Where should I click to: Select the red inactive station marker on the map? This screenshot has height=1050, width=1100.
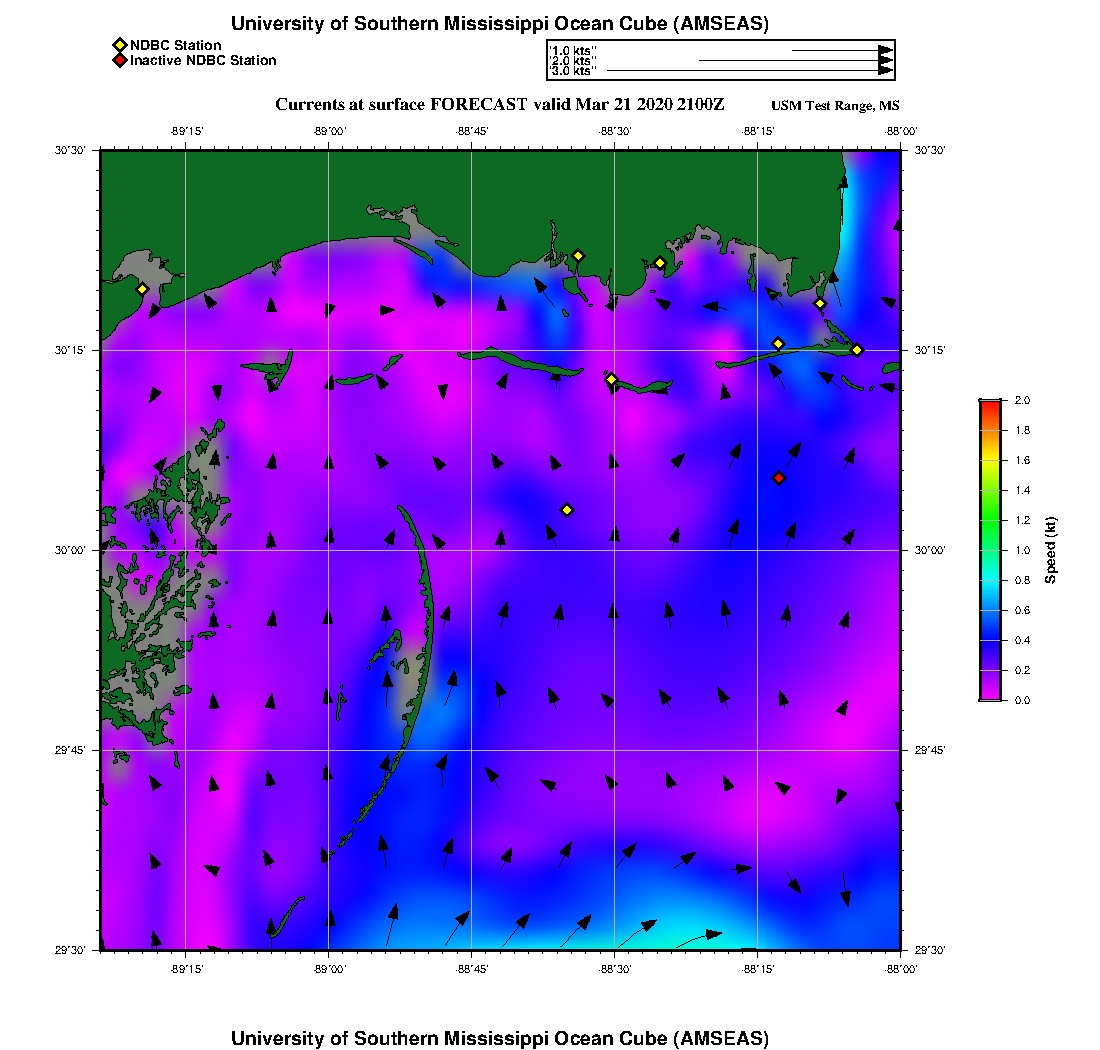pyautogui.click(x=779, y=478)
